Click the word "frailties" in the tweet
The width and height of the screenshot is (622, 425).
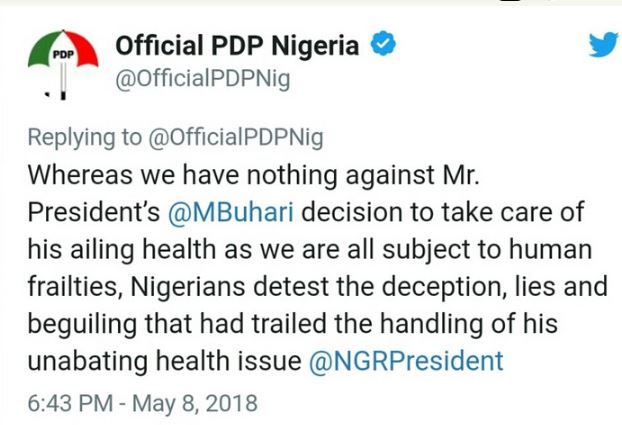(x=63, y=287)
